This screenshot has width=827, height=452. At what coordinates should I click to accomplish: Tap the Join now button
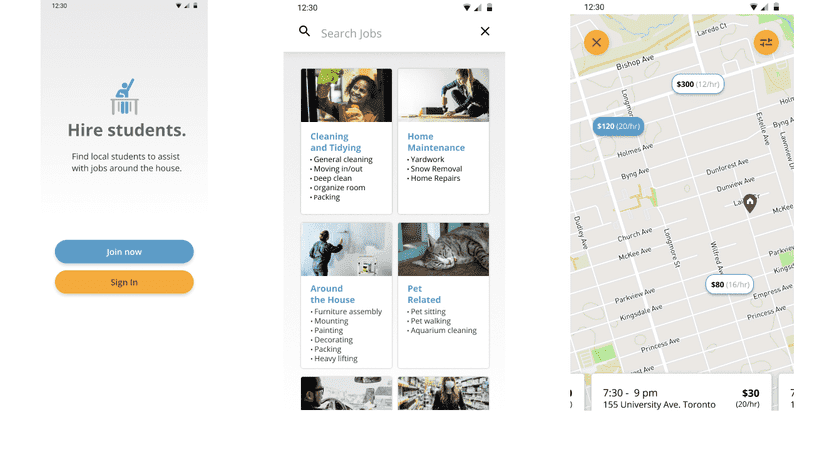coord(124,252)
